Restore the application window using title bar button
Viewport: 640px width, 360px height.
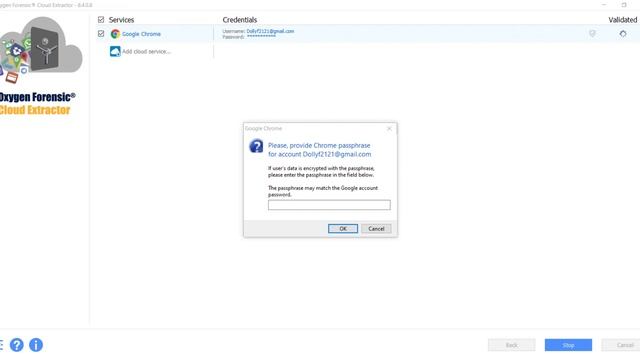pos(624,5)
